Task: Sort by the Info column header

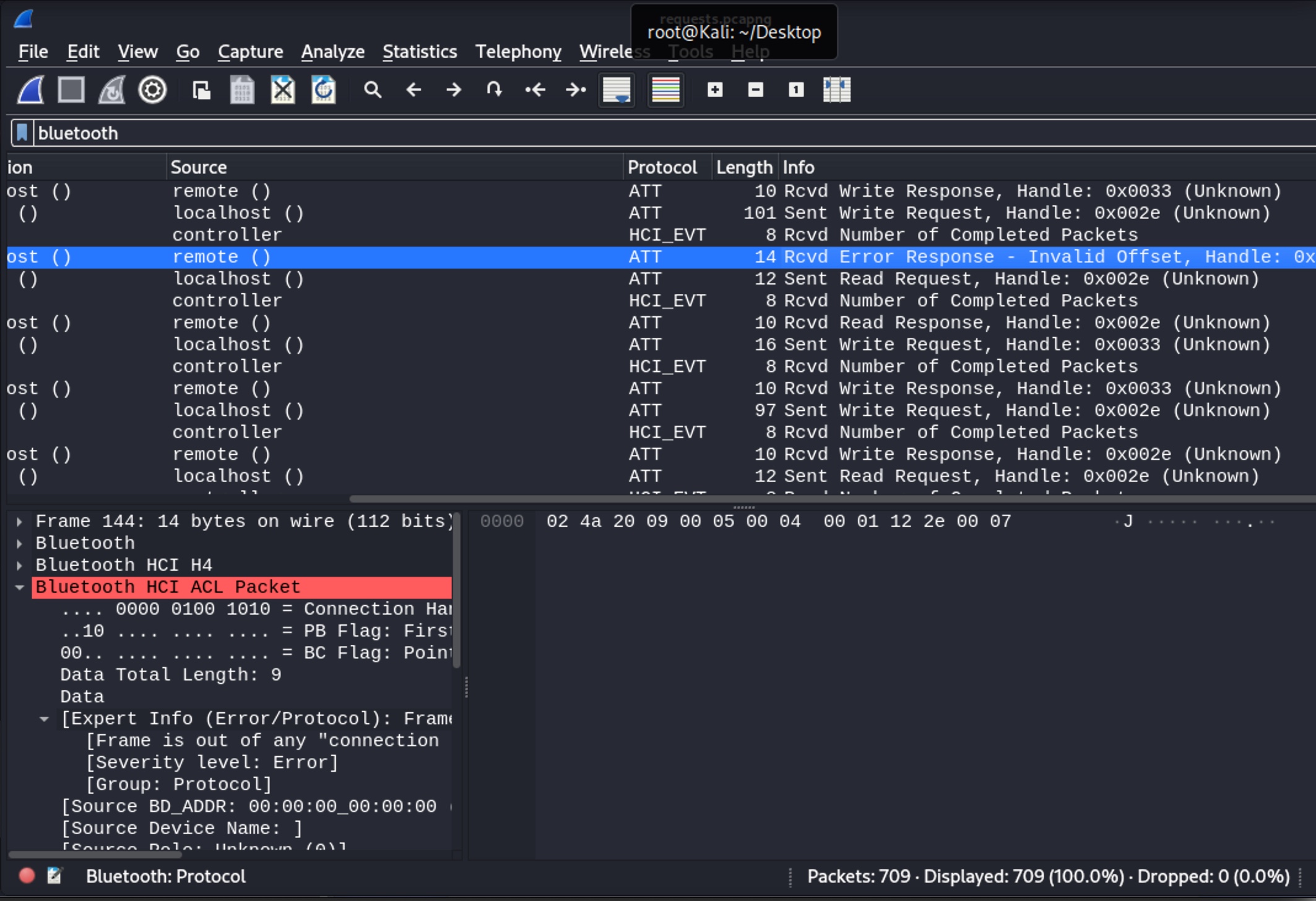Action: pos(1046,167)
